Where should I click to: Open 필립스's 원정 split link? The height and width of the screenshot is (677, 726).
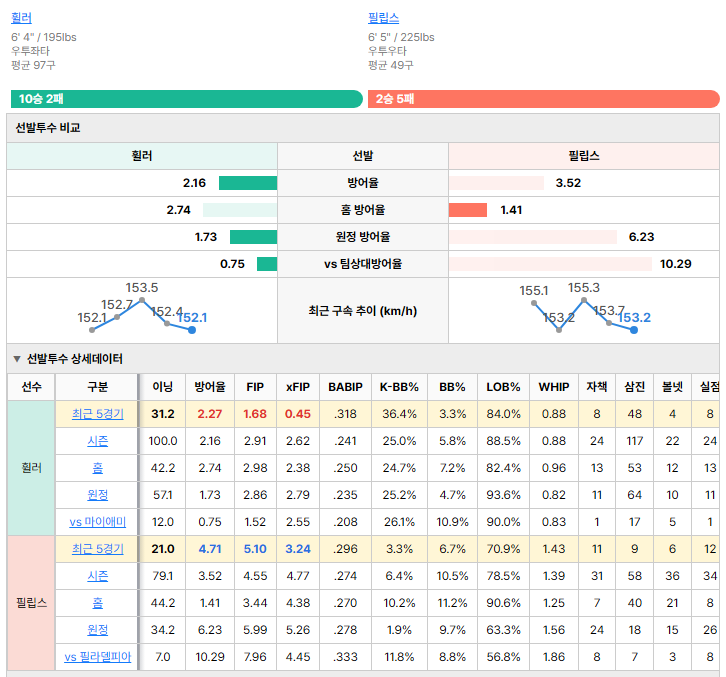(98, 630)
